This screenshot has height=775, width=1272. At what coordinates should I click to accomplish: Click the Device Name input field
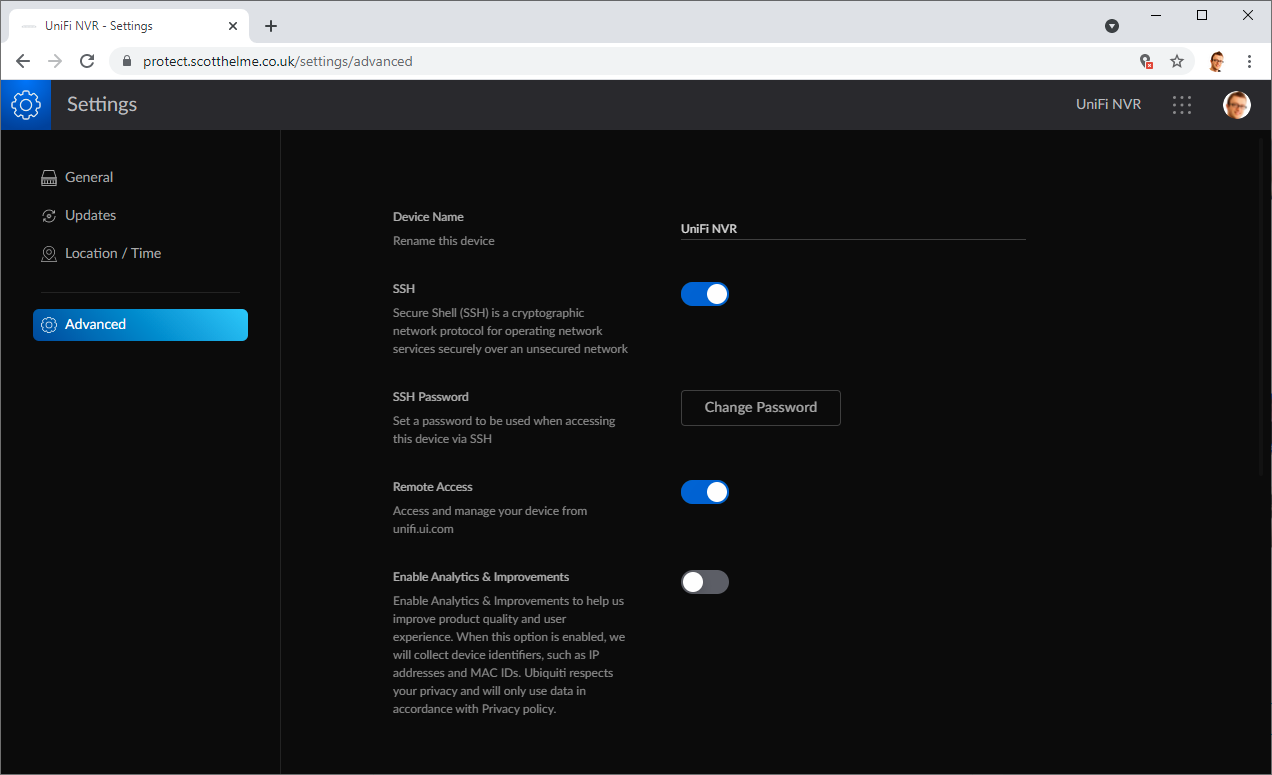pos(853,229)
